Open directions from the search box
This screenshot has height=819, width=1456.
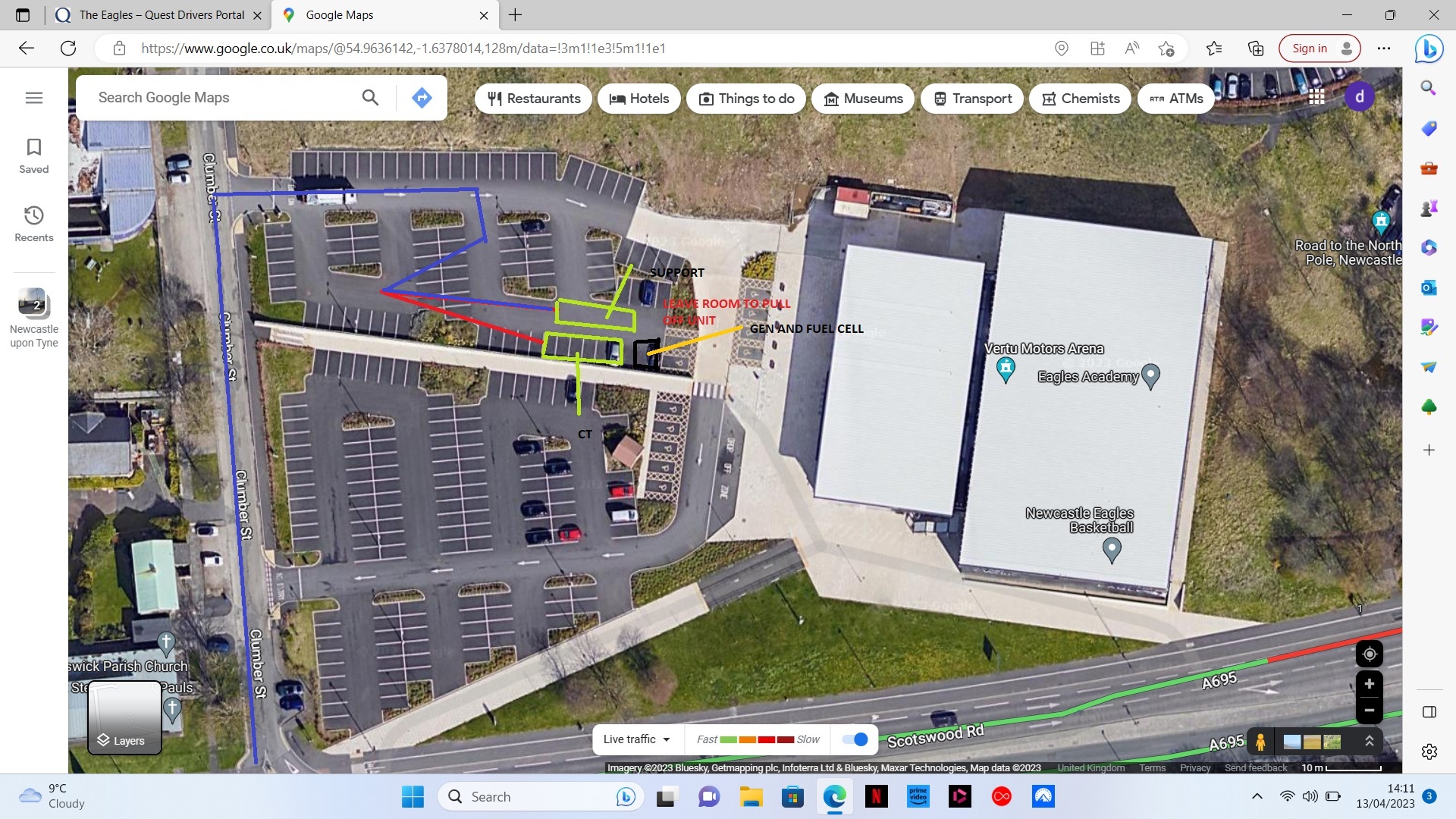click(x=422, y=98)
